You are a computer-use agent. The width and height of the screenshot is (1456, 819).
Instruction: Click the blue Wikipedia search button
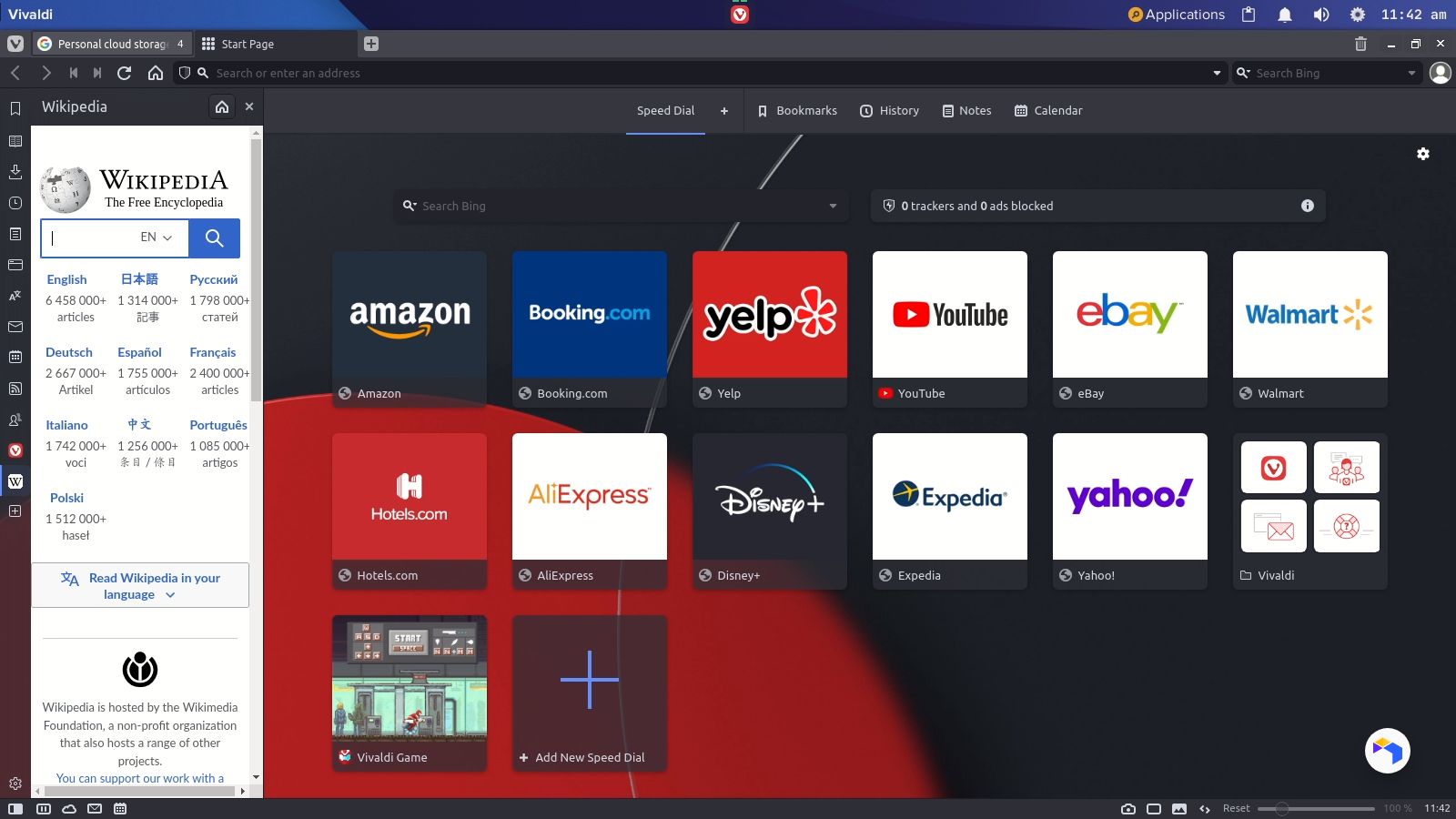tap(215, 238)
